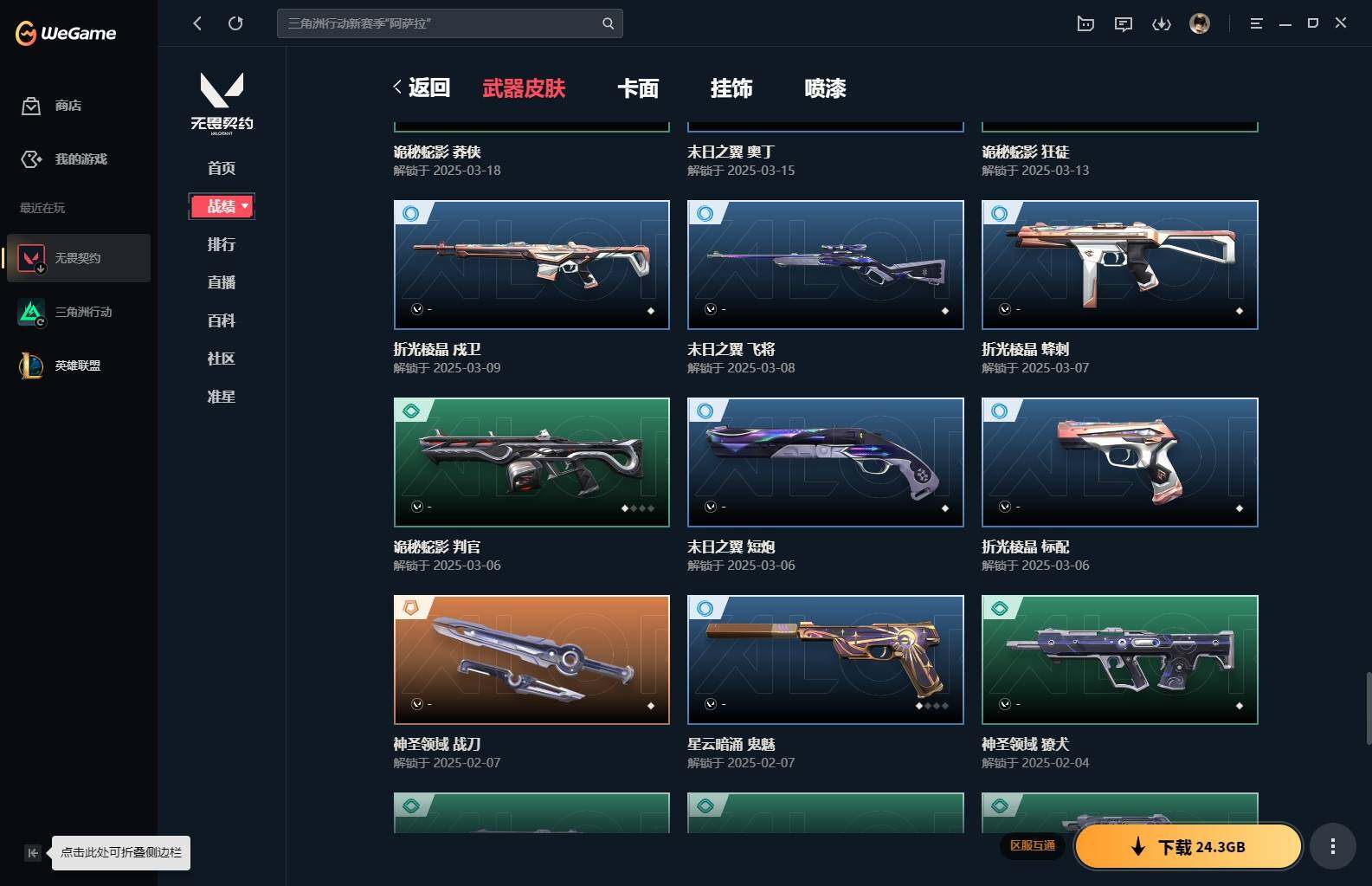Click the back arrow navigation icon

pos(197,23)
